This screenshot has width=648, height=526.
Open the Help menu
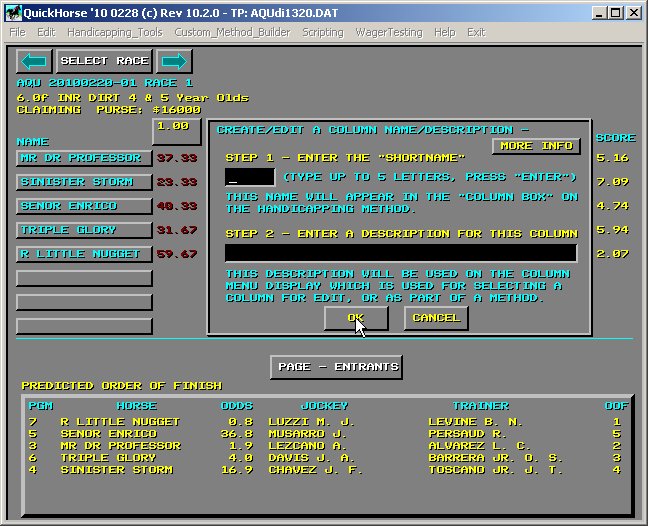pyautogui.click(x=444, y=32)
